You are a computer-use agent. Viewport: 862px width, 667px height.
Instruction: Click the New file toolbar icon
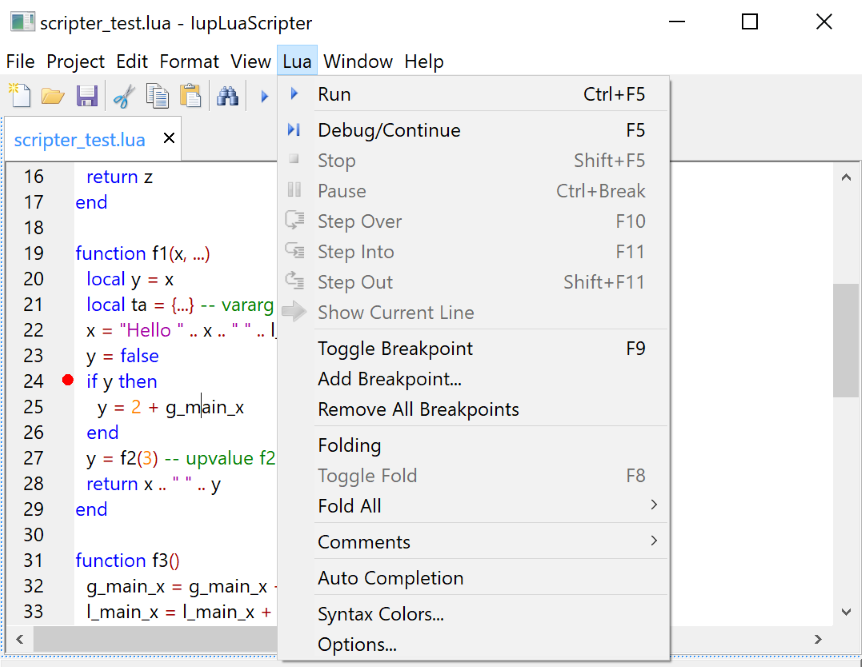pos(20,96)
